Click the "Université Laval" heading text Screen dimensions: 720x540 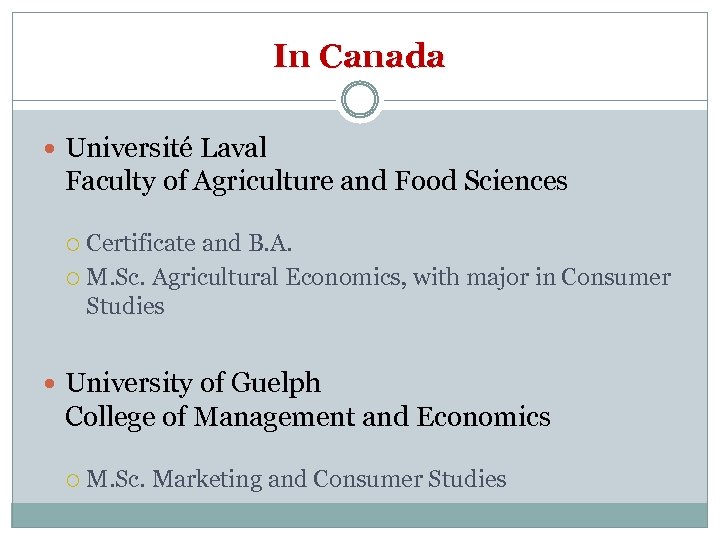pyautogui.click(x=166, y=148)
